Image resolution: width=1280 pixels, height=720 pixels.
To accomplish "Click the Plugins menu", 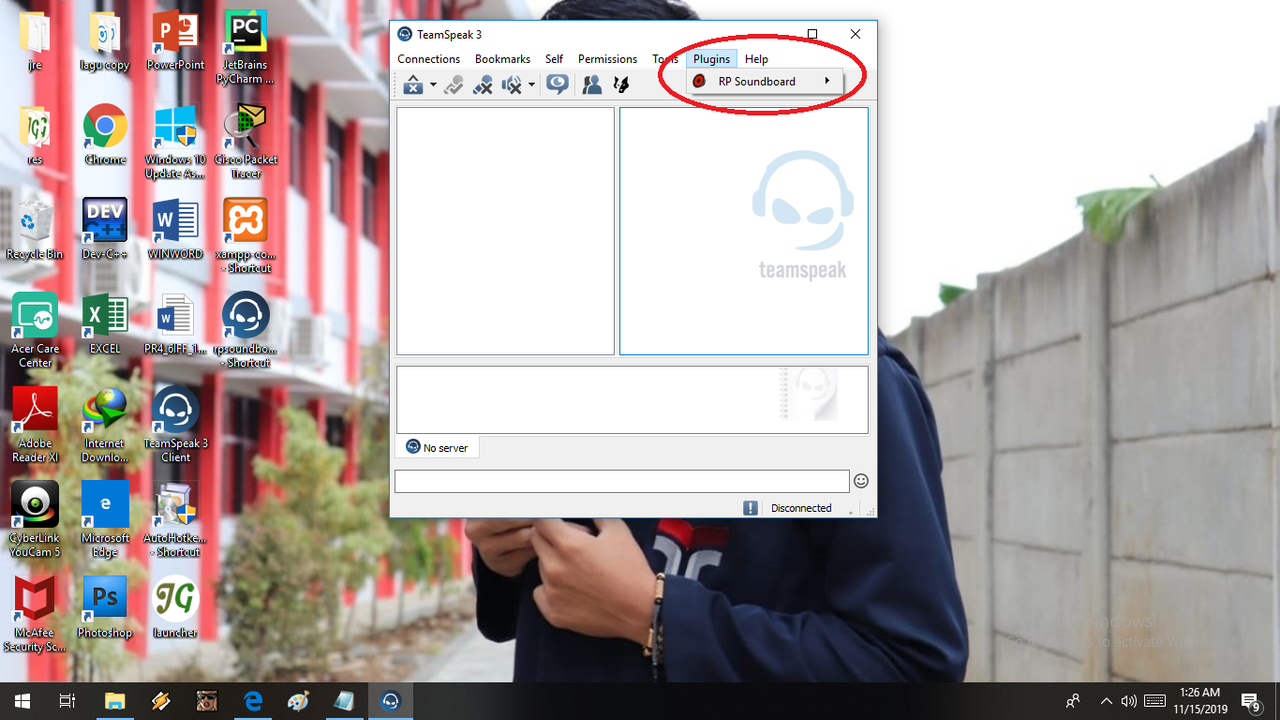I will 712,59.
